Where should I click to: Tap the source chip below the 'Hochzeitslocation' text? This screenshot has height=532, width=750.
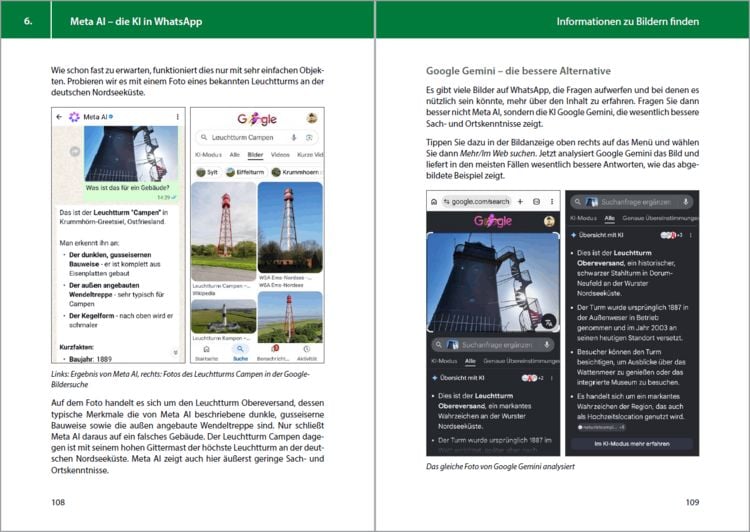tap(601, 427)
